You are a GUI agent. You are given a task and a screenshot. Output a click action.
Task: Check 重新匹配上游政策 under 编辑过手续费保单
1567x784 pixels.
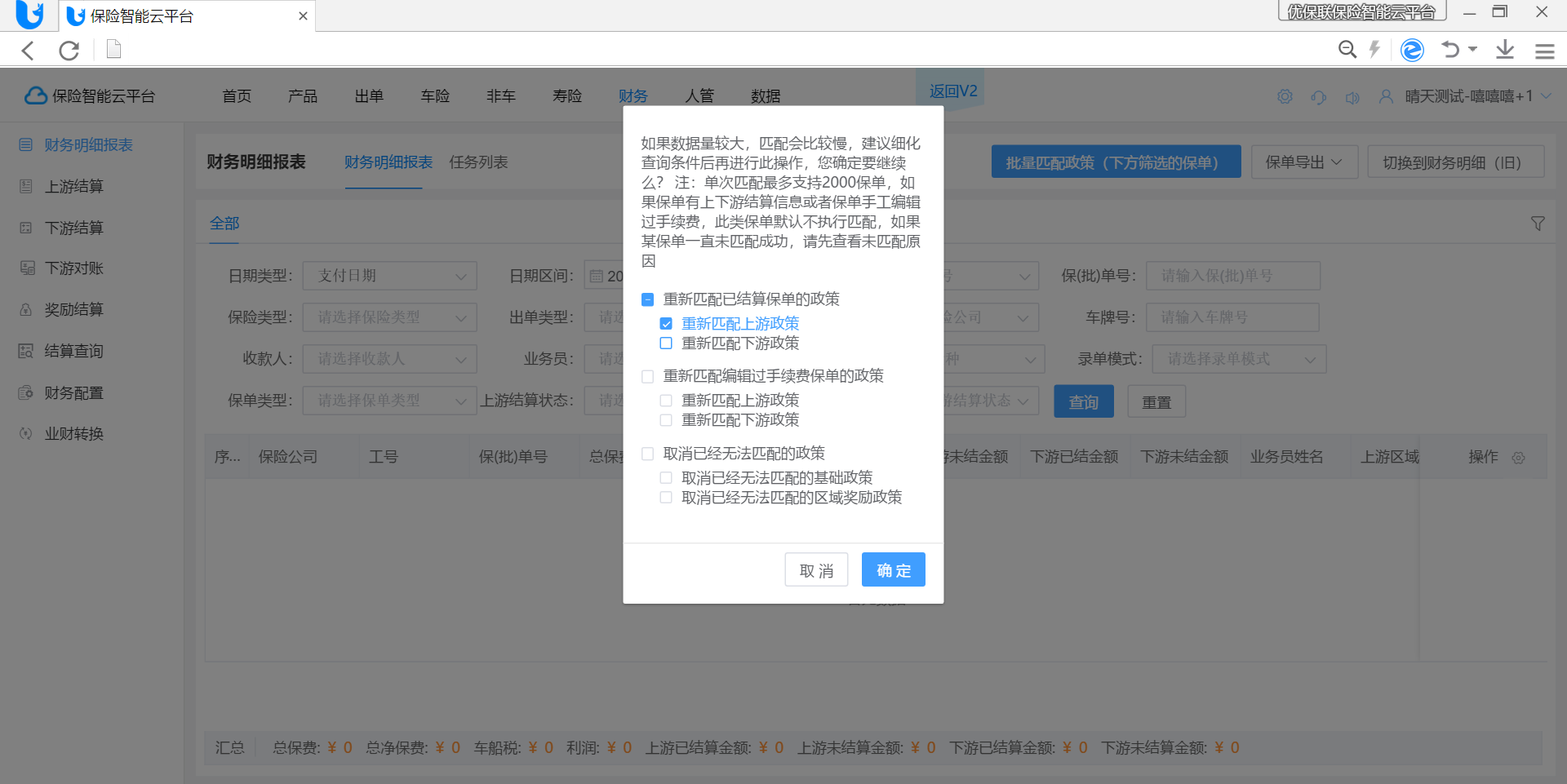(667, 401)
